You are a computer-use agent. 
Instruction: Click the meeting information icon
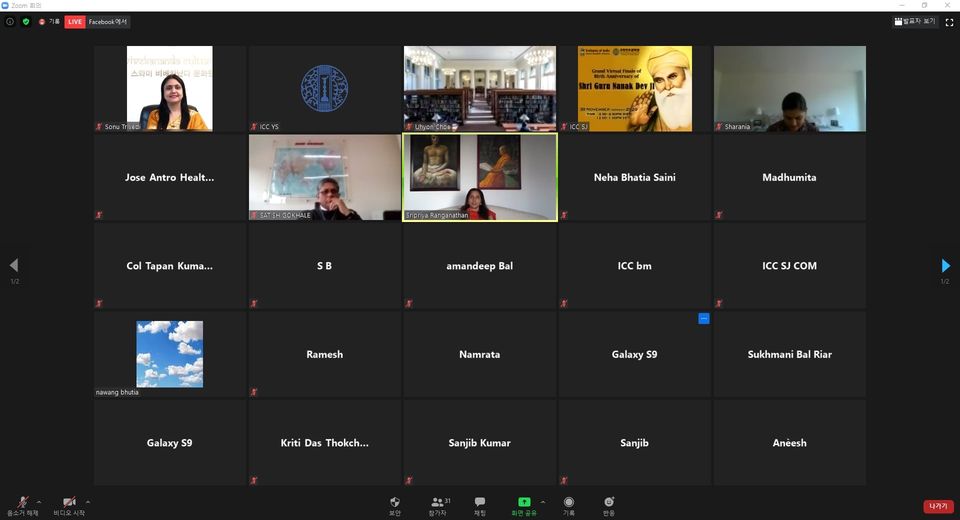pos(10,21)
